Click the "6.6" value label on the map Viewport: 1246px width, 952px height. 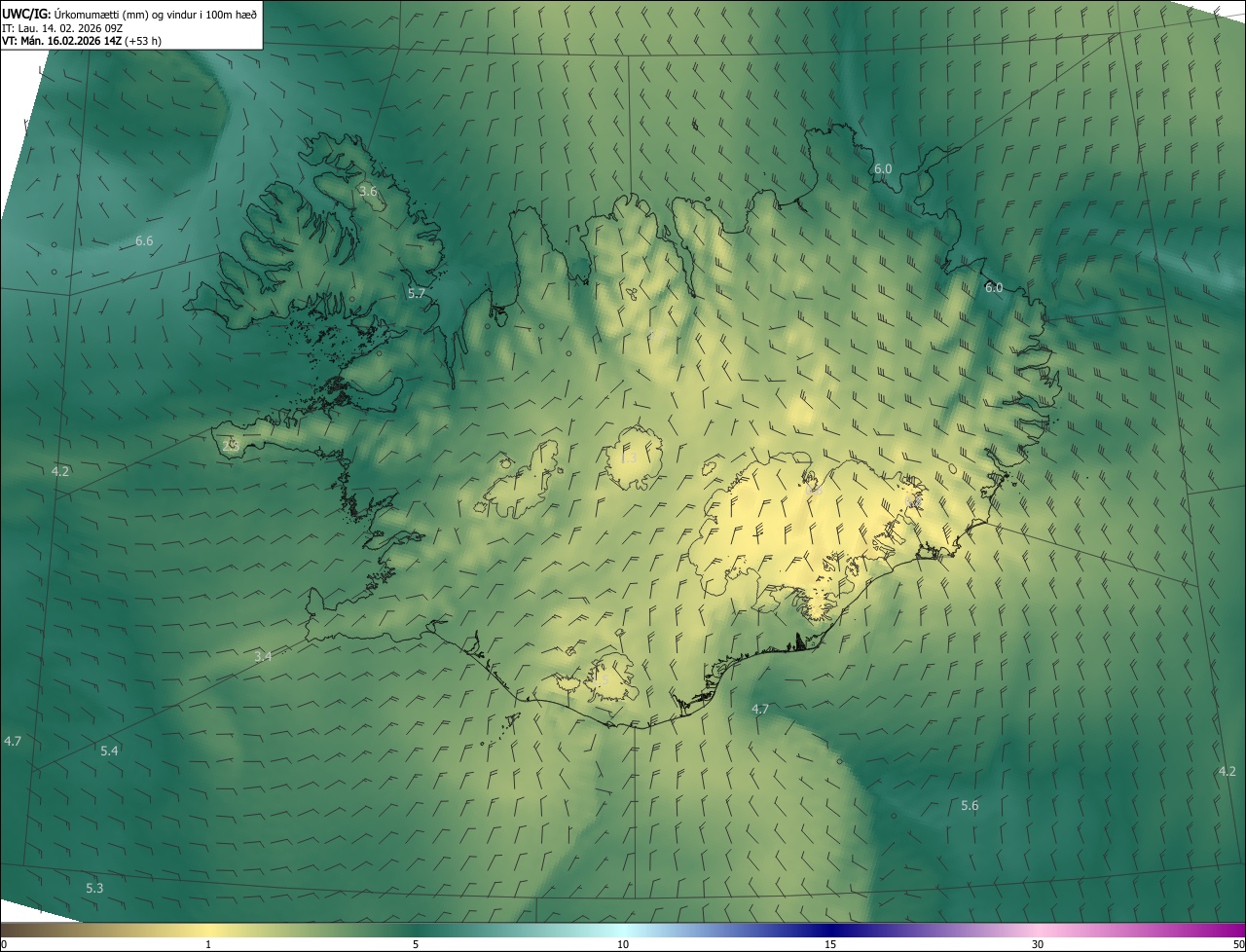pos(144,240)
